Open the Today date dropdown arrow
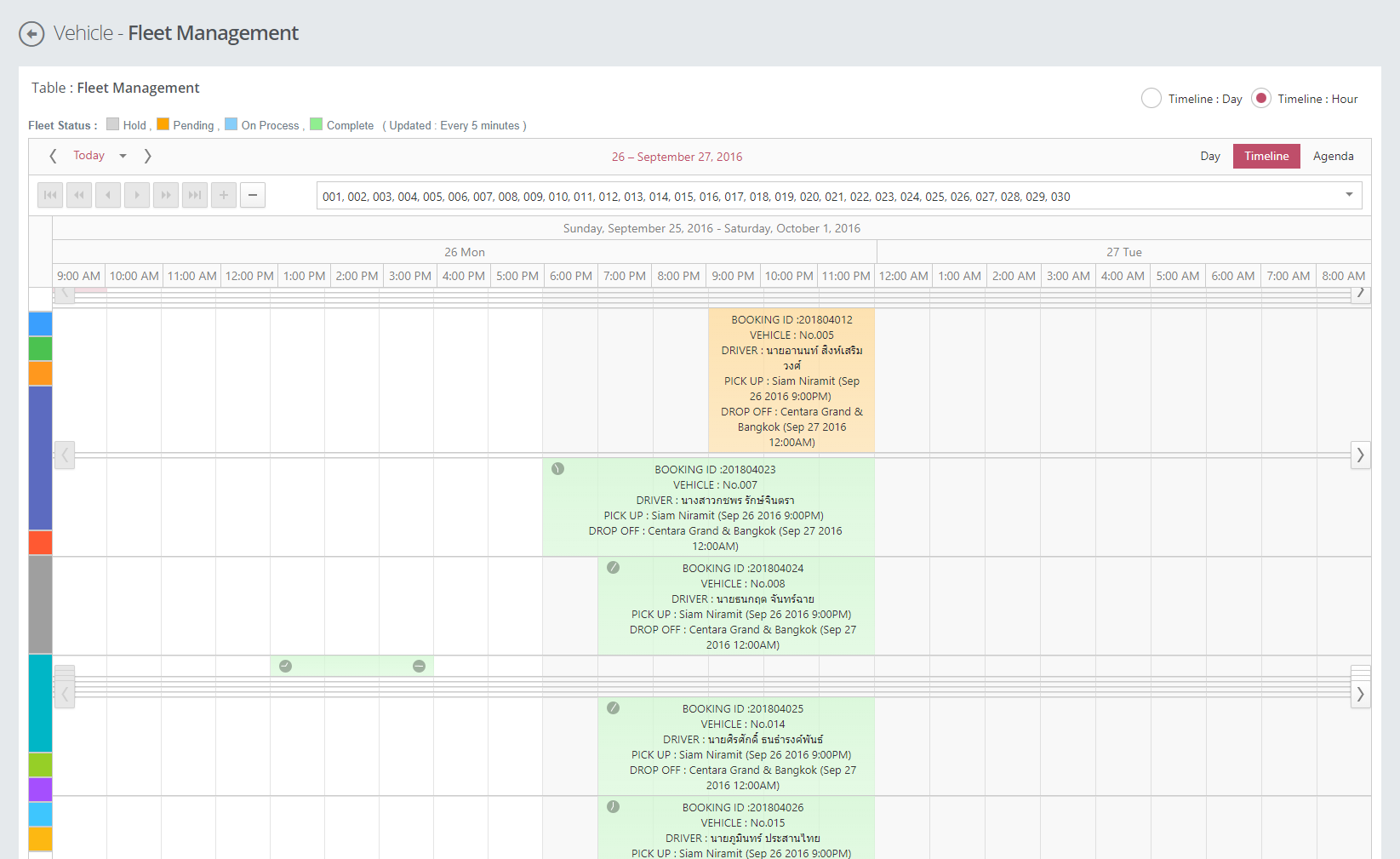Screen dimensions: 1400x859 [123, 156]
